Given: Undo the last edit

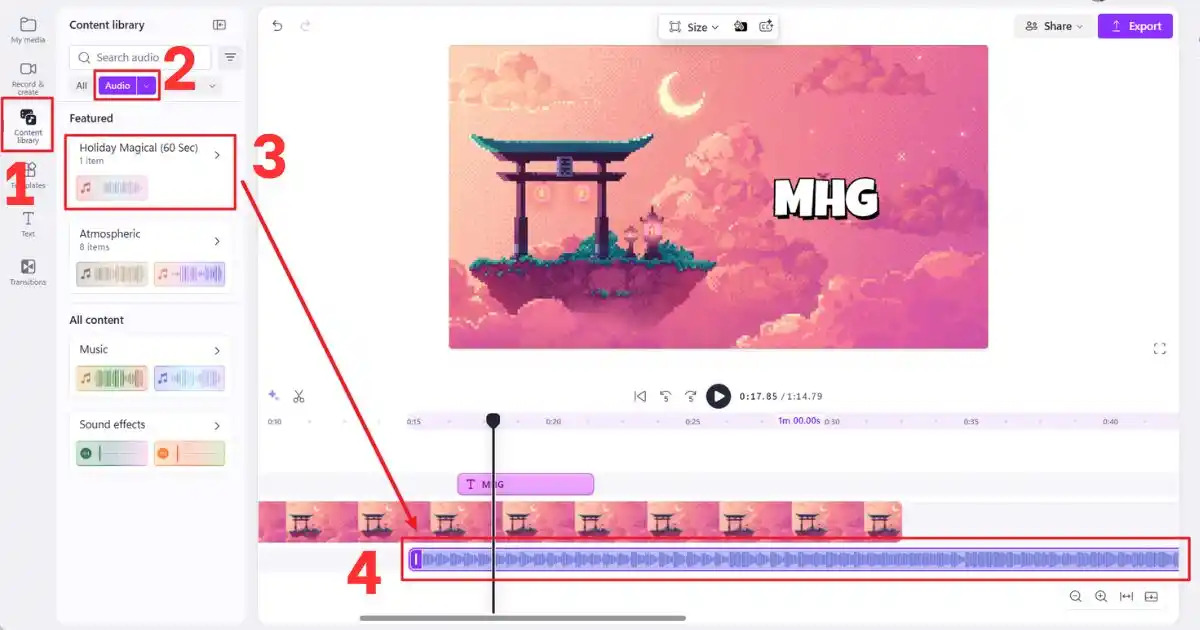Looking at the screenshot, I should [x=277, y=26].
